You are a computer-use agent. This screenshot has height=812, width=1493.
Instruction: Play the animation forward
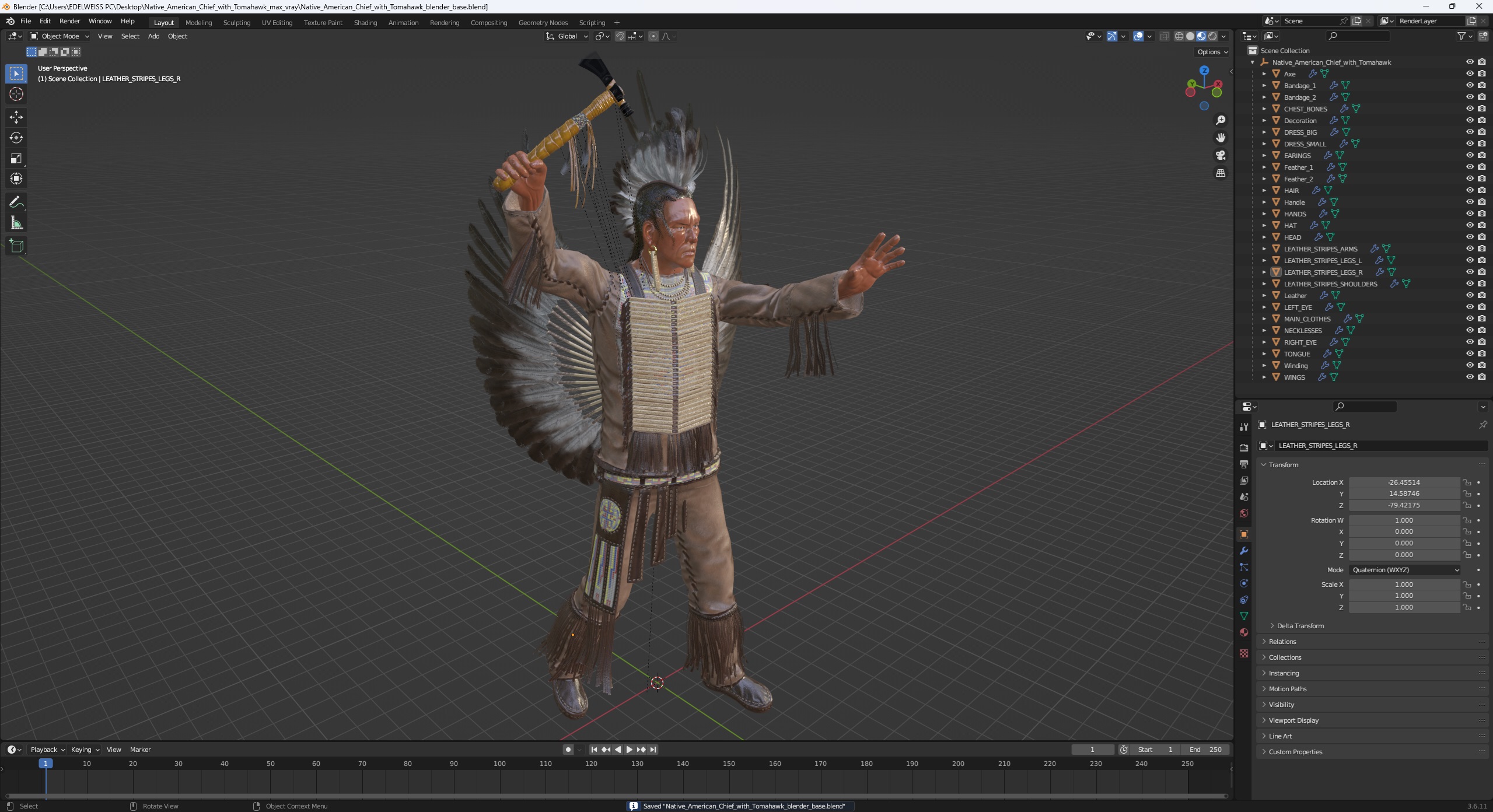[x=629, y=750]
